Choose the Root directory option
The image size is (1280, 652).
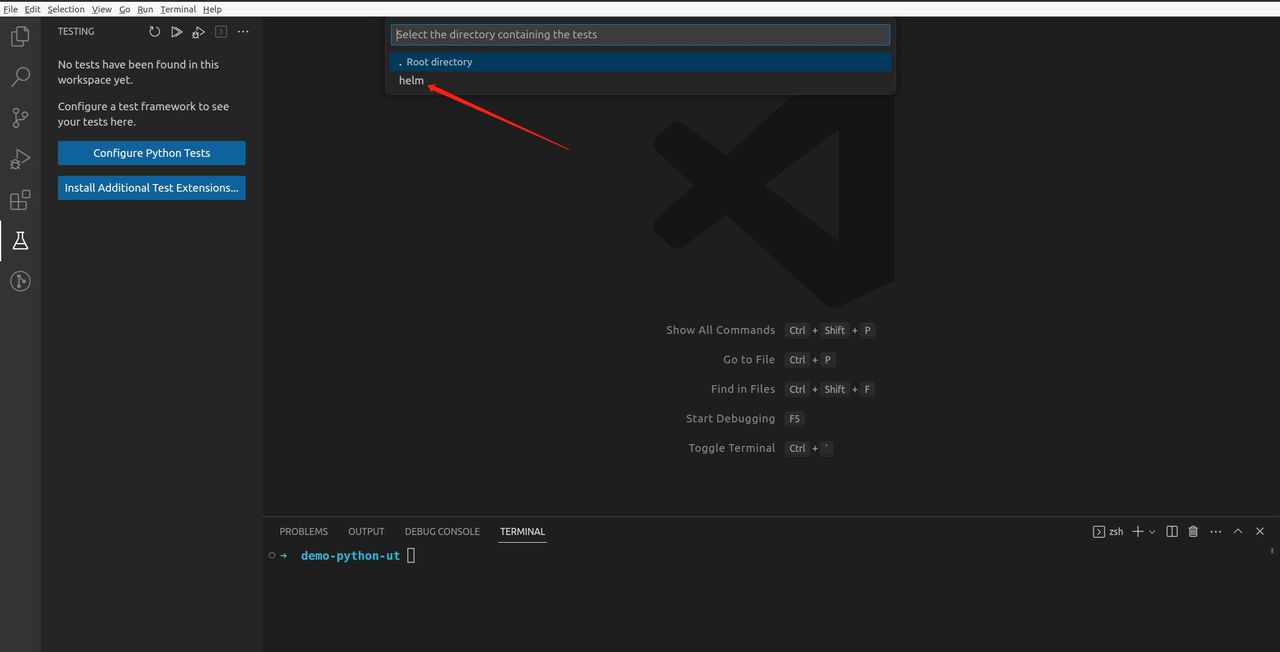(640, 62)
